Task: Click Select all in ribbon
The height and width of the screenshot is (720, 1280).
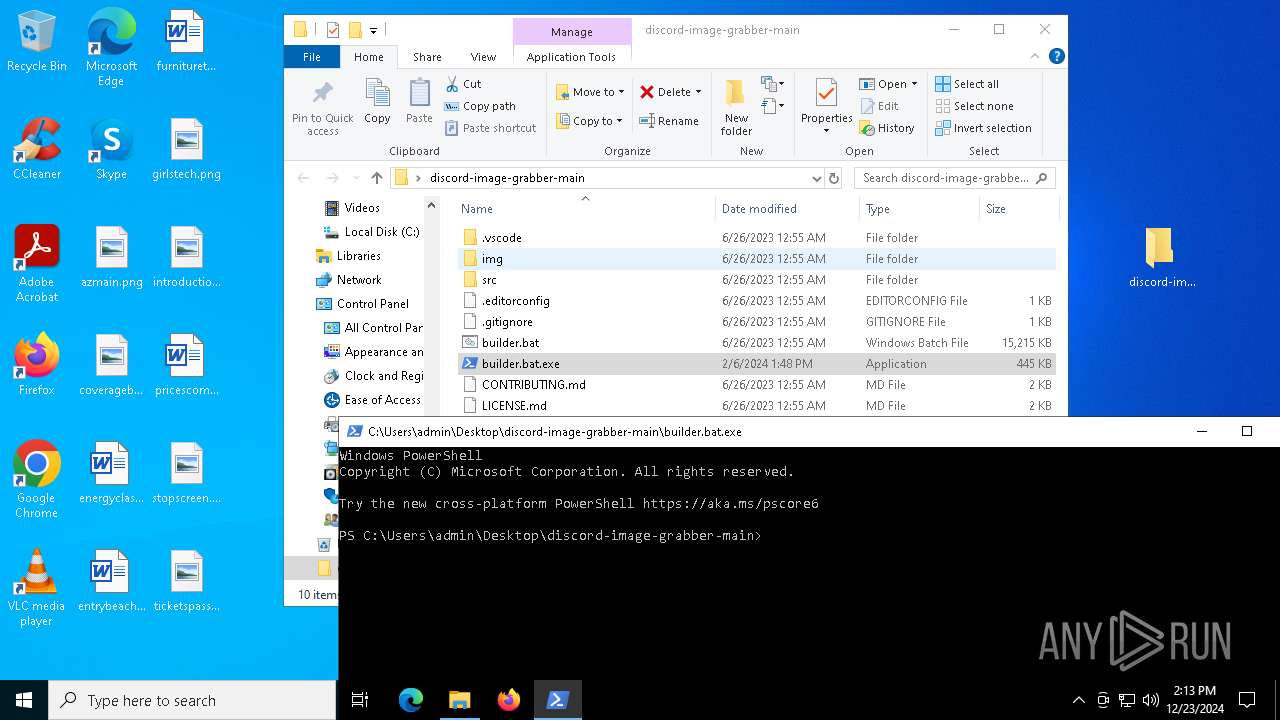Action: click(x=967, y=84)
